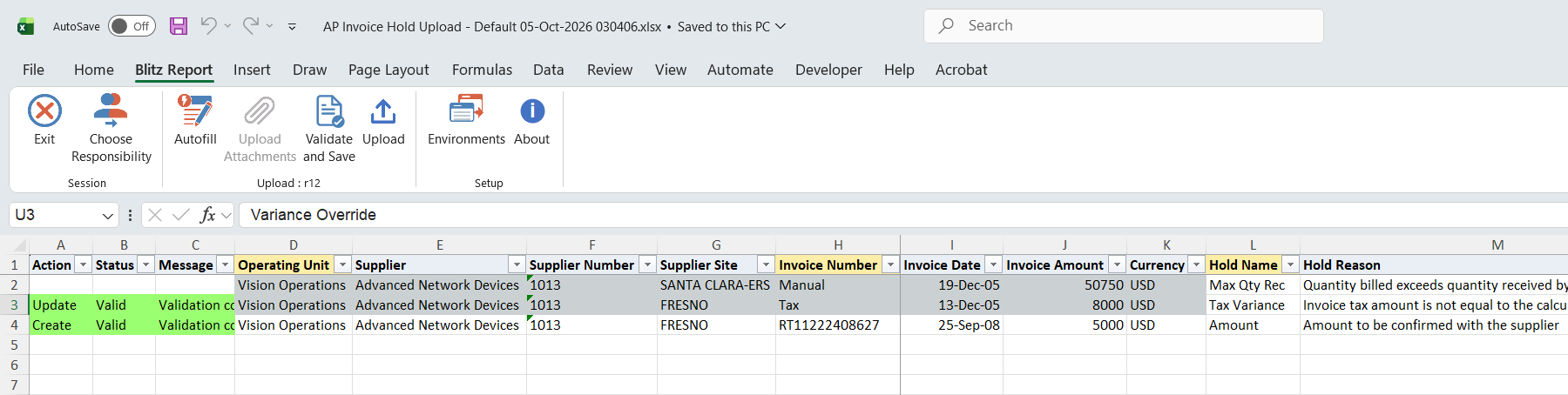Click the Upload arrow icon

pyautogui.click(x=383, y=111)
